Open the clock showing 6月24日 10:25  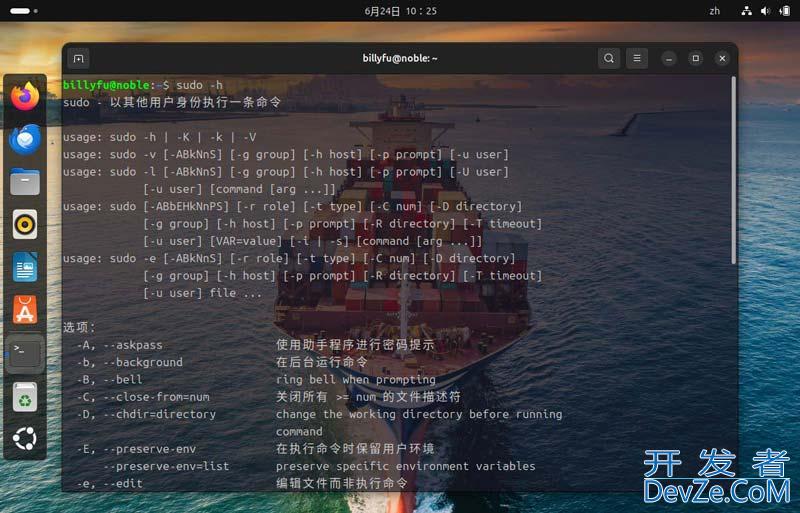[x=401, y=11]
